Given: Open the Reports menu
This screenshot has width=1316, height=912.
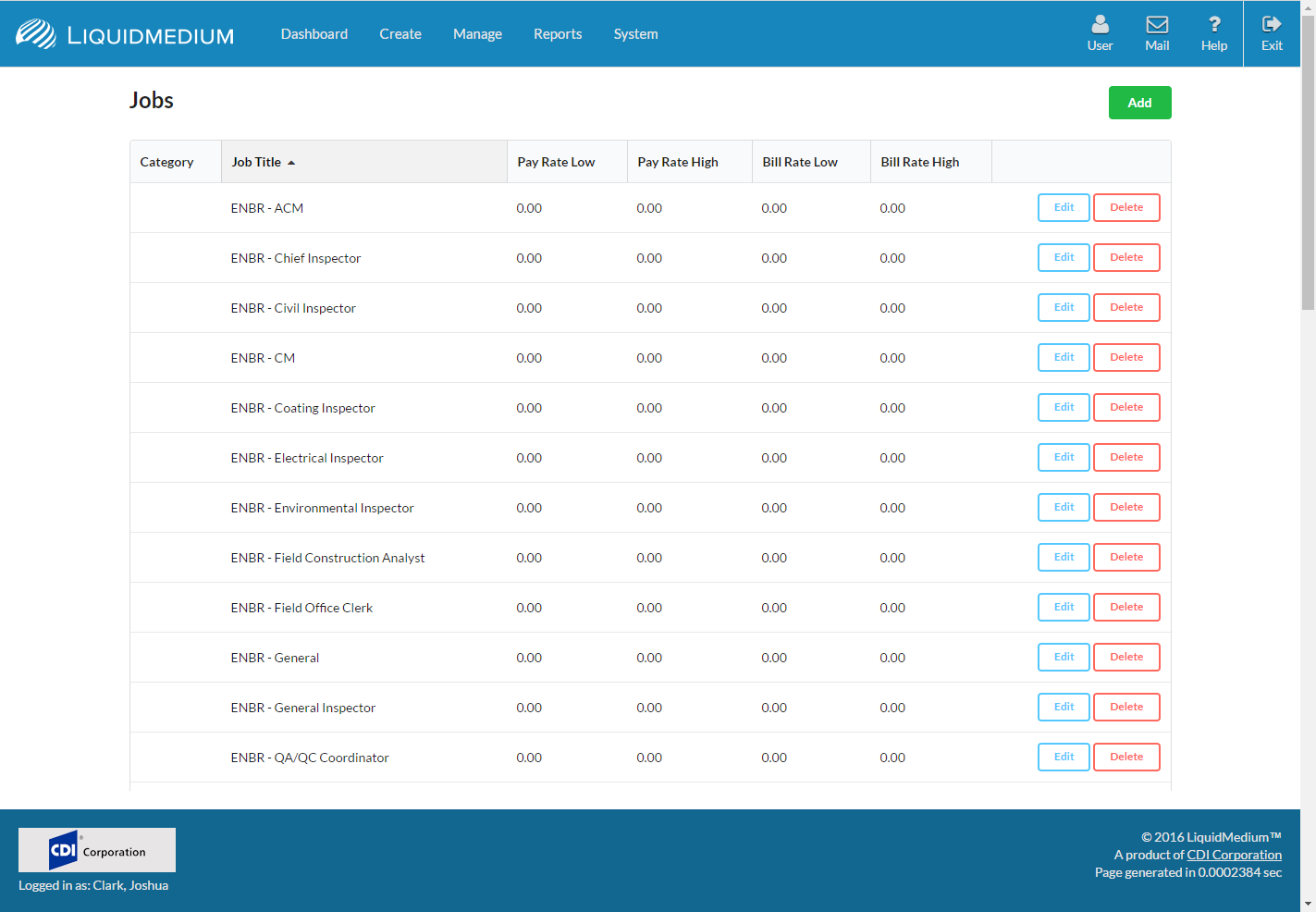Looking at the screenshot, I should tap(558, 34).
